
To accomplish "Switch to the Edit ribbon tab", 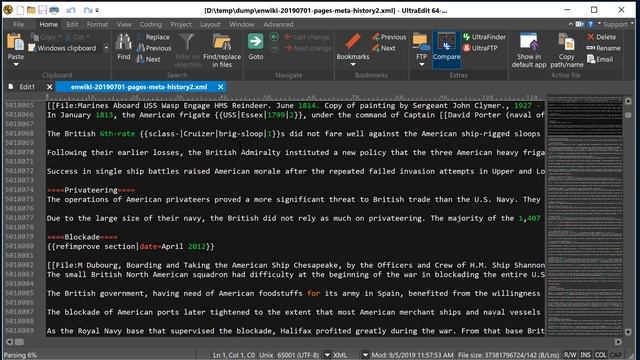I will pos(72,24).
